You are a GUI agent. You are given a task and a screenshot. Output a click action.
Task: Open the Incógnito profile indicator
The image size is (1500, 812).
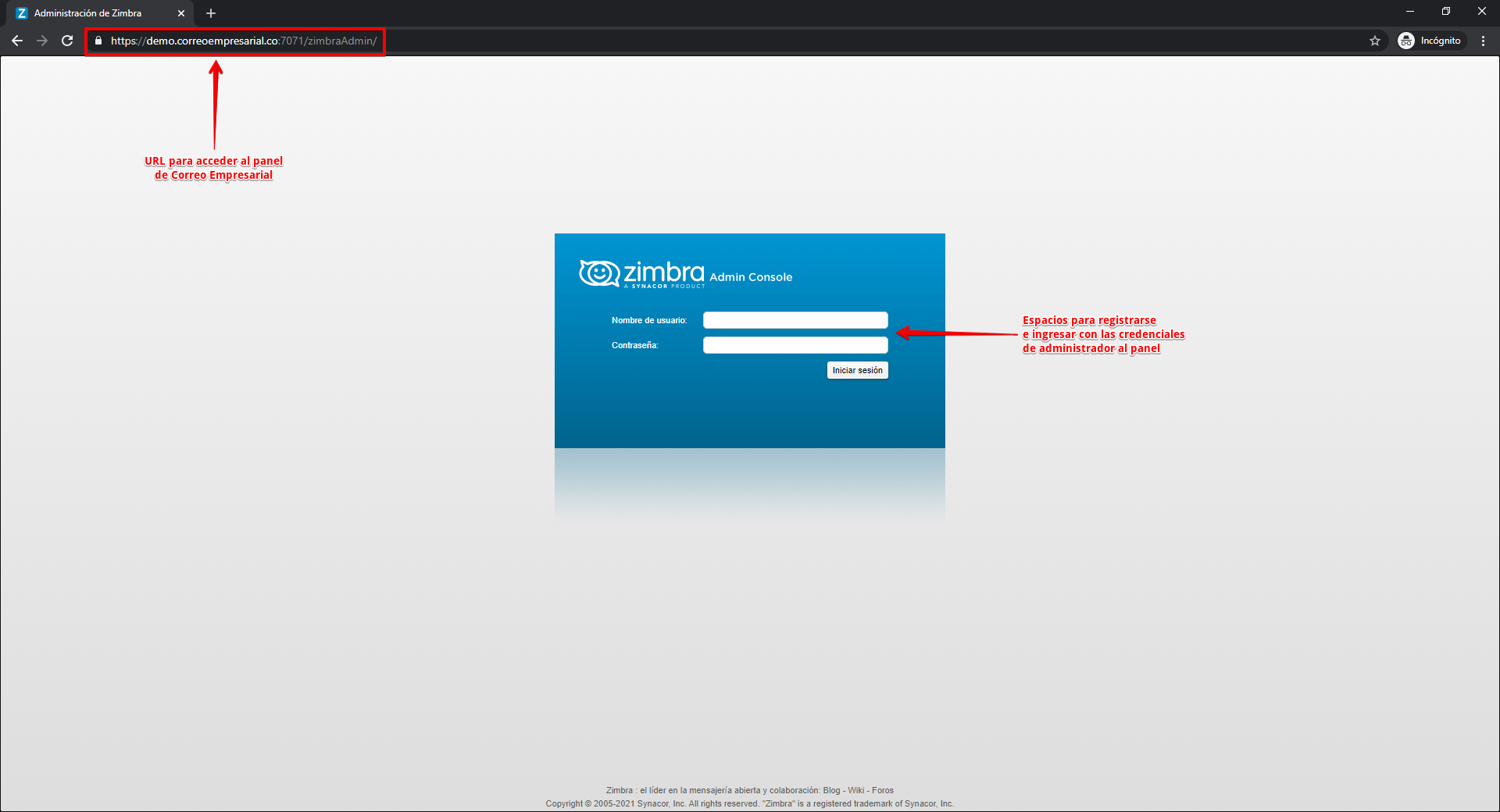pos(1430,41)
